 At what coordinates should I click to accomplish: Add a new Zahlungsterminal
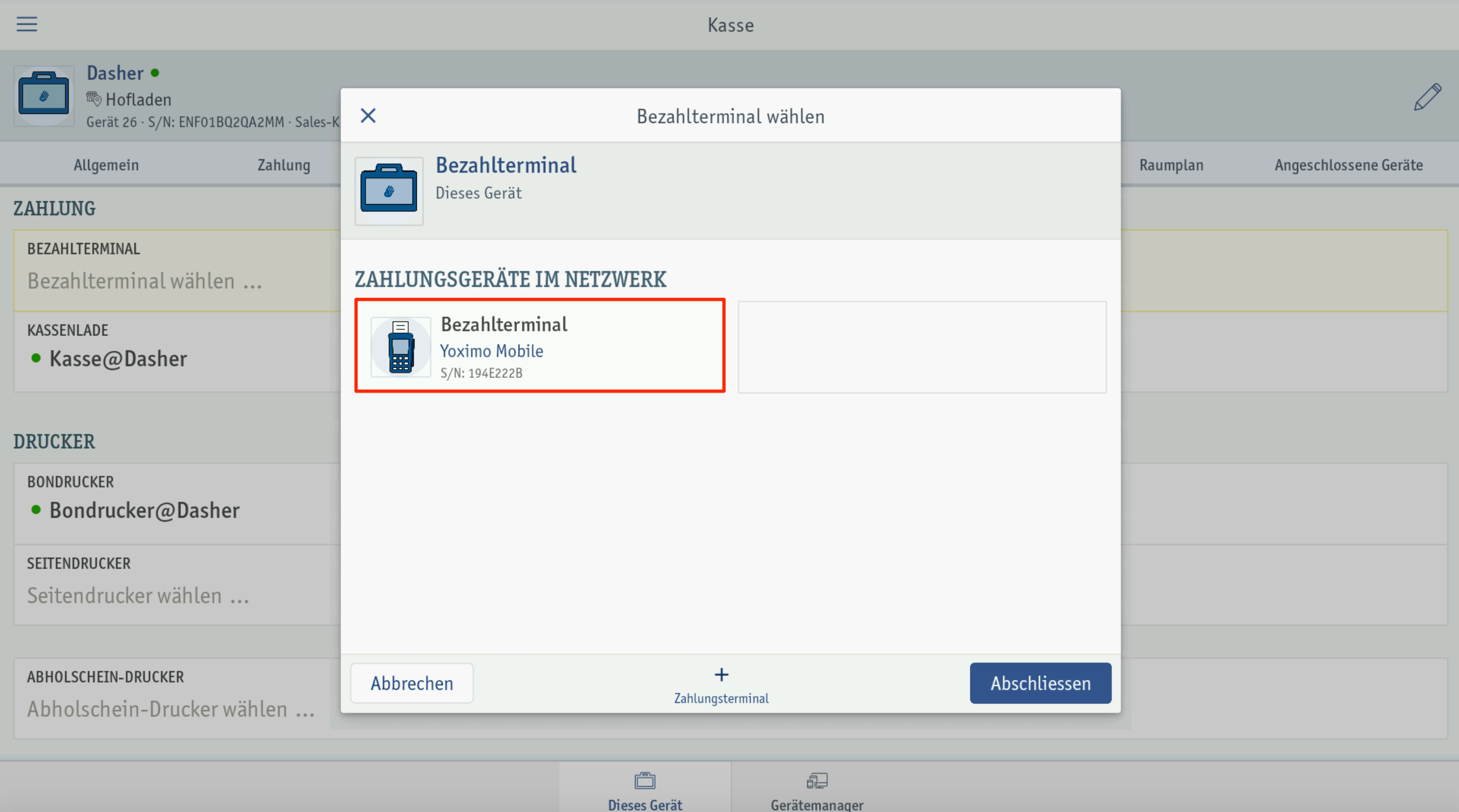721,685
